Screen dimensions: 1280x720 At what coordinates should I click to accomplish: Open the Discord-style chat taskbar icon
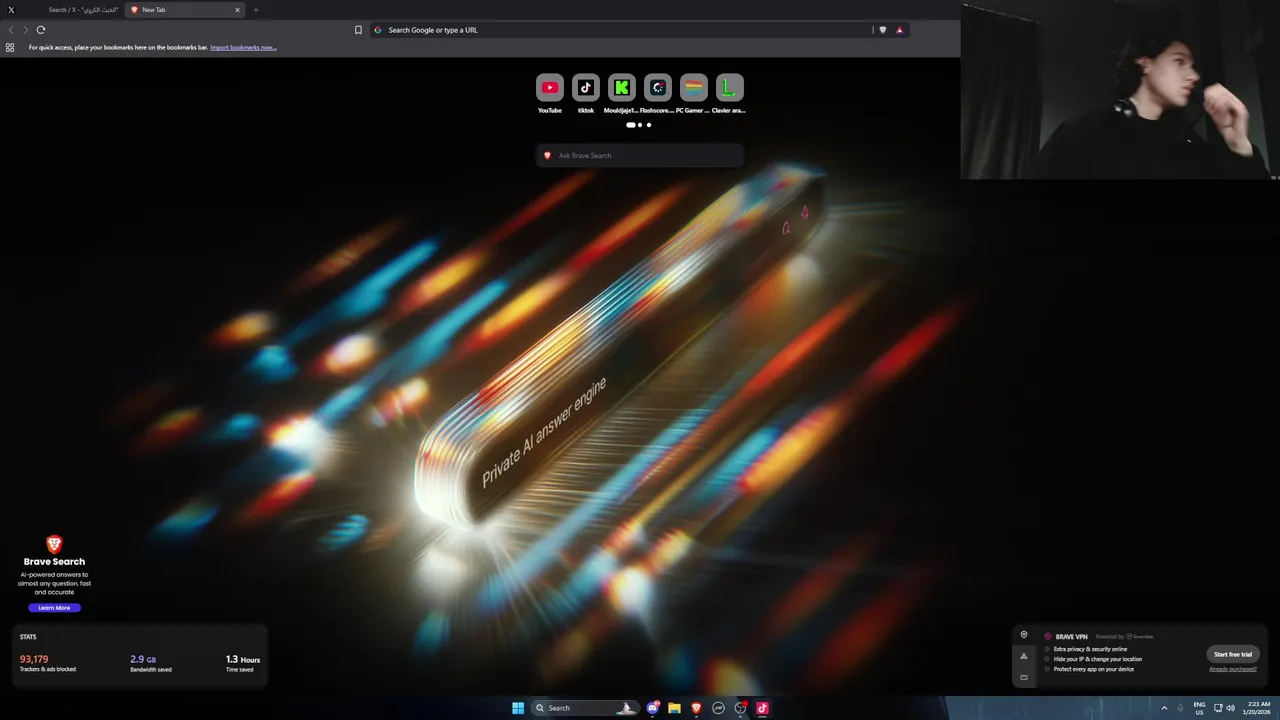pyautogui.click(x=653, y=708)
